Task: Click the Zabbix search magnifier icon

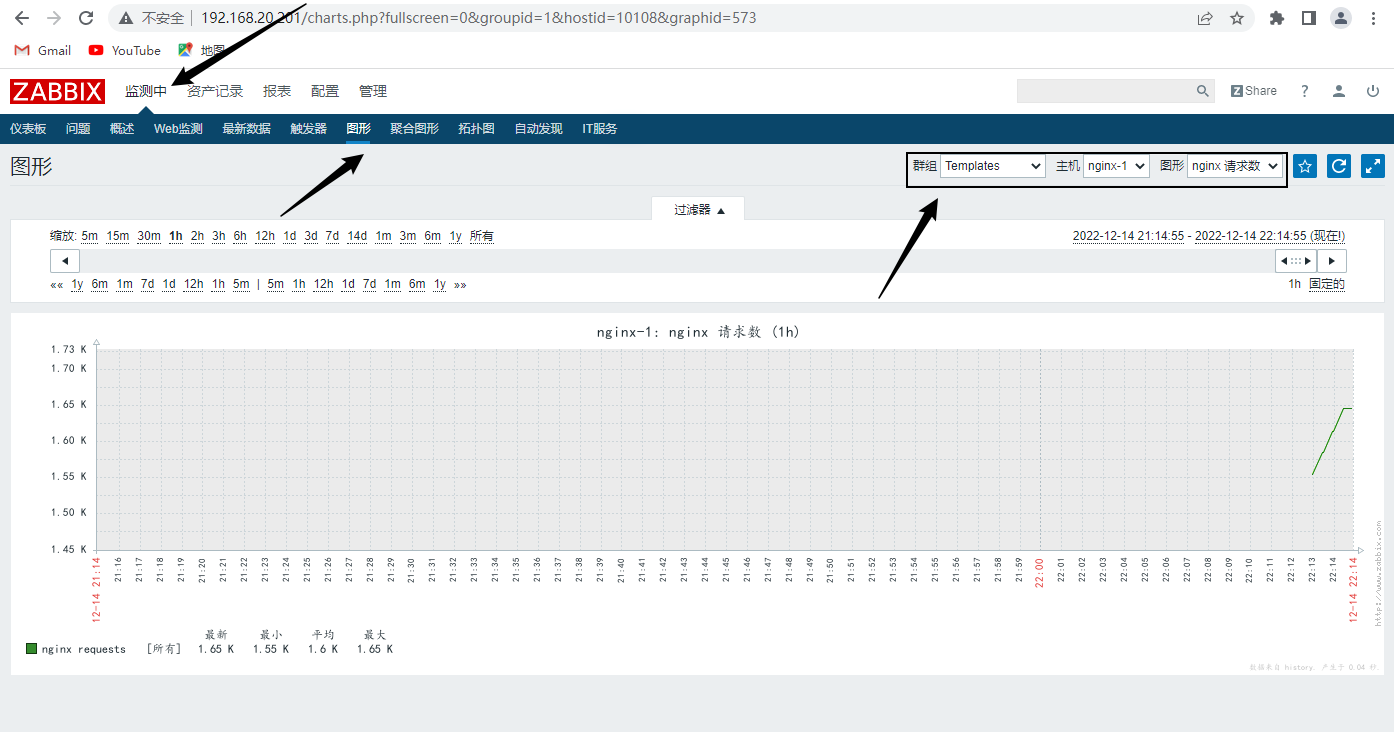Action: pyautogui.click(x=1202, y=91)
